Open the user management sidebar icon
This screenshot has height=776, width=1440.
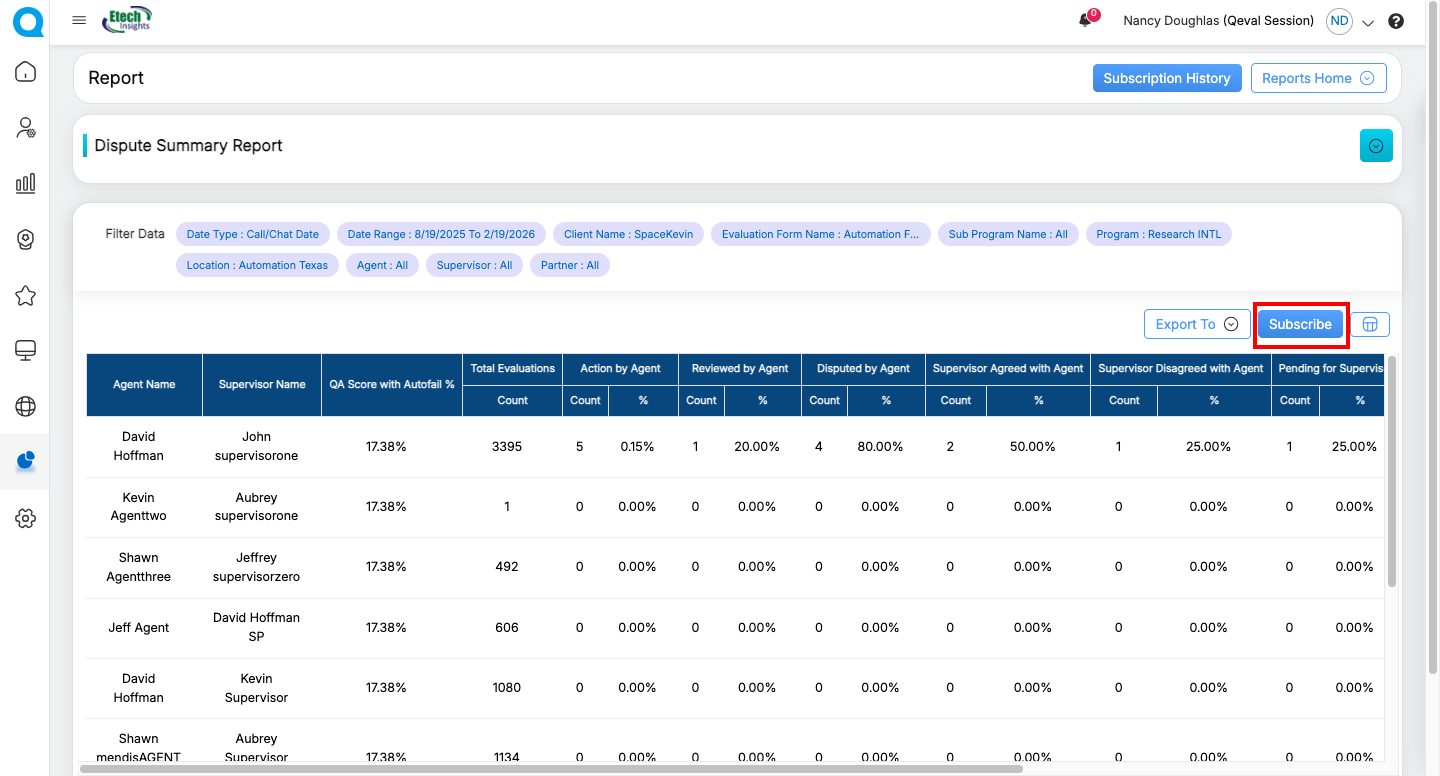tap(26, 128)
